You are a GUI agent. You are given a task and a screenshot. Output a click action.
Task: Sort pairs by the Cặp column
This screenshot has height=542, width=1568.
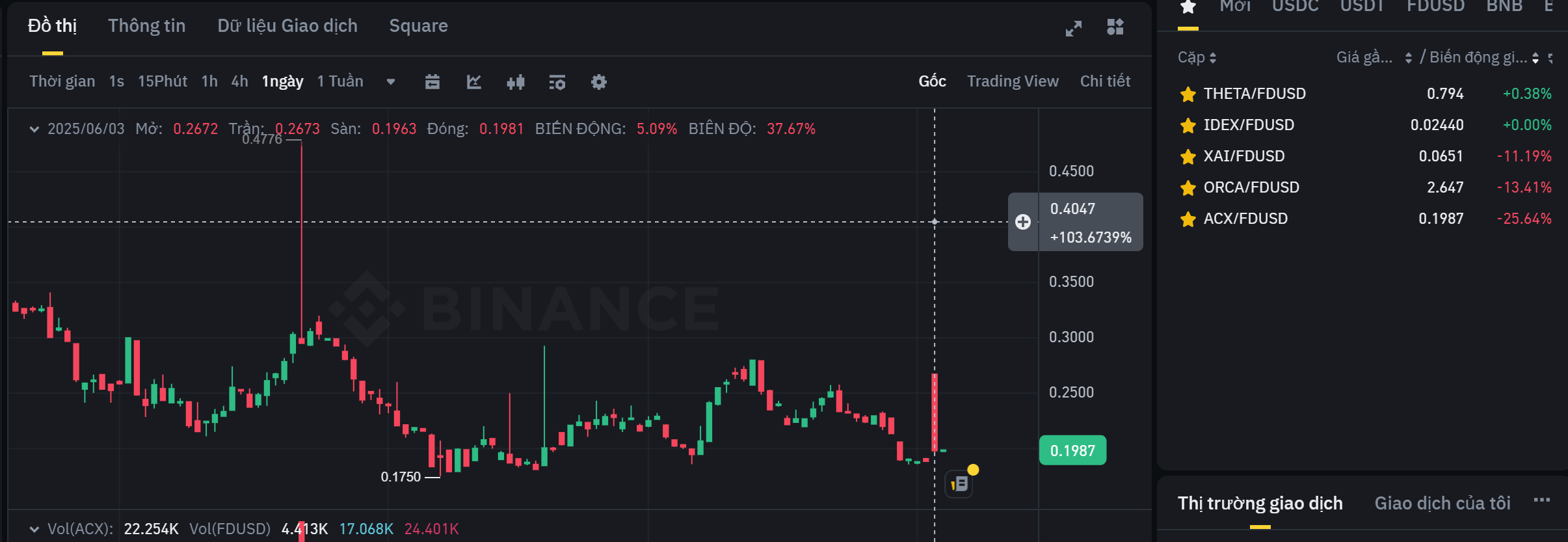(1197, 58)
